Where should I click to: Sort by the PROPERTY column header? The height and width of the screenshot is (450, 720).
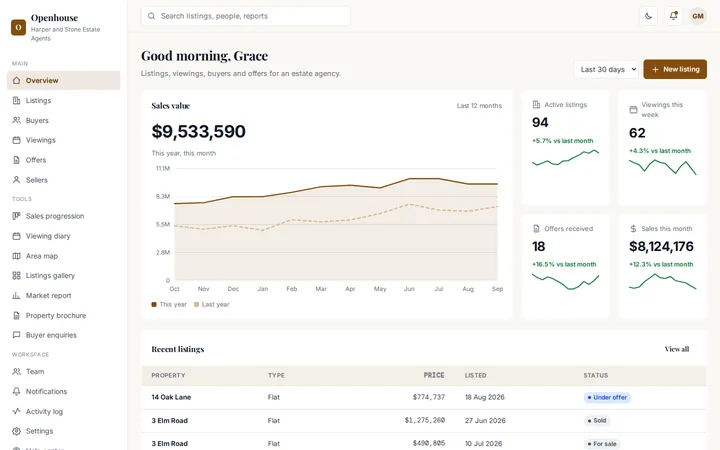(168, 375)
